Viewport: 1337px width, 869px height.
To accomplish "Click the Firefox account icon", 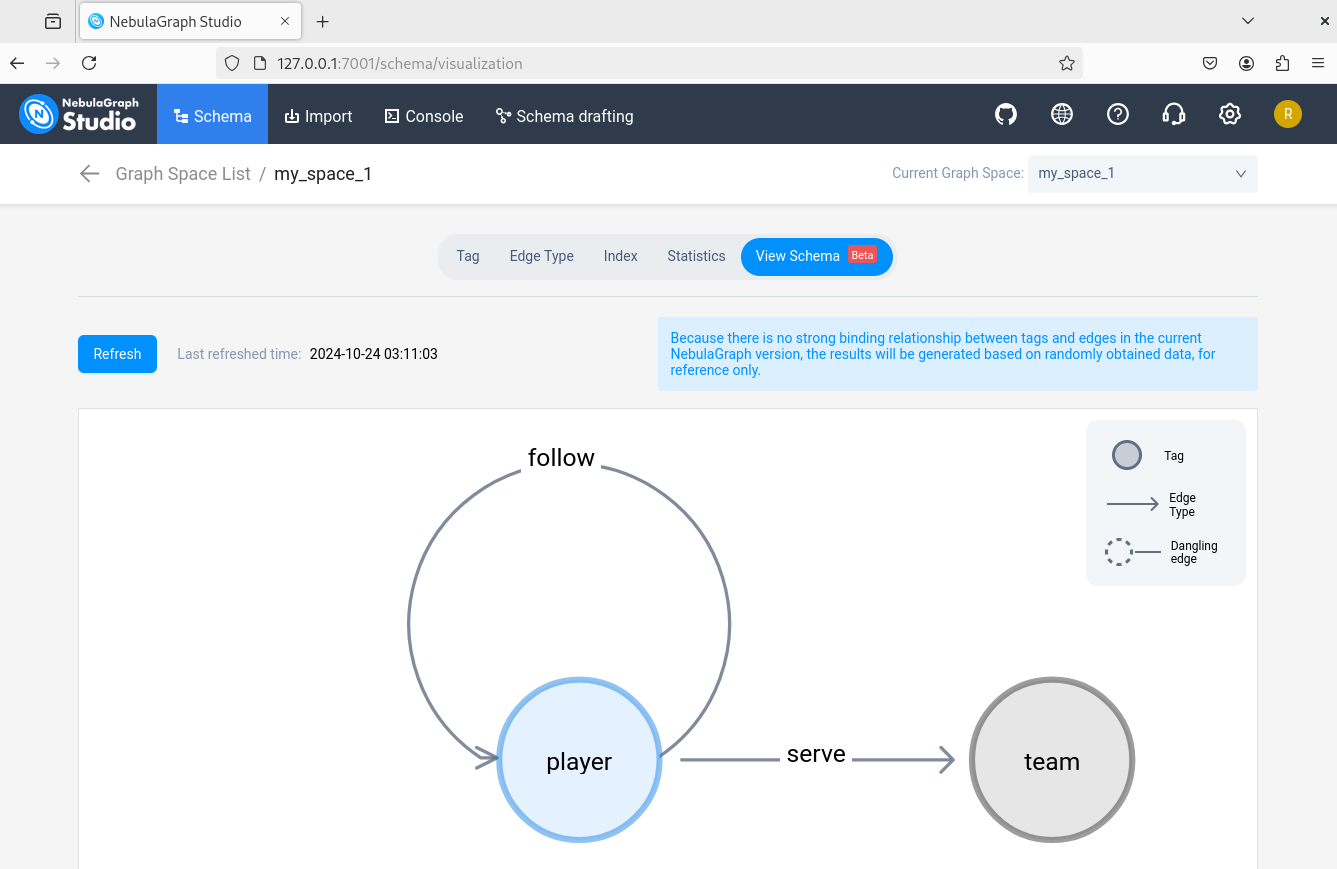I will coord(1246,63).
